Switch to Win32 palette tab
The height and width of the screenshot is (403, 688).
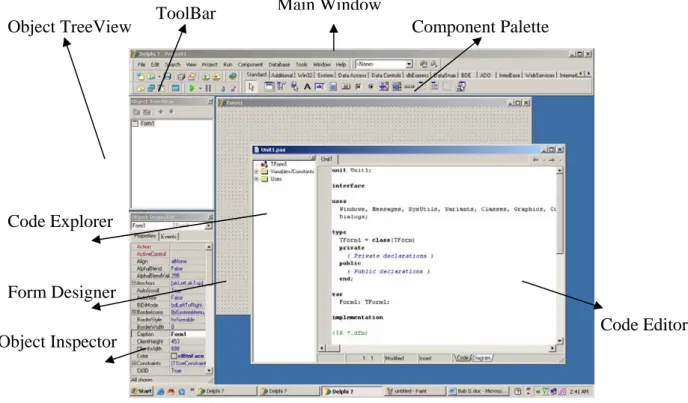click(305, 75)
